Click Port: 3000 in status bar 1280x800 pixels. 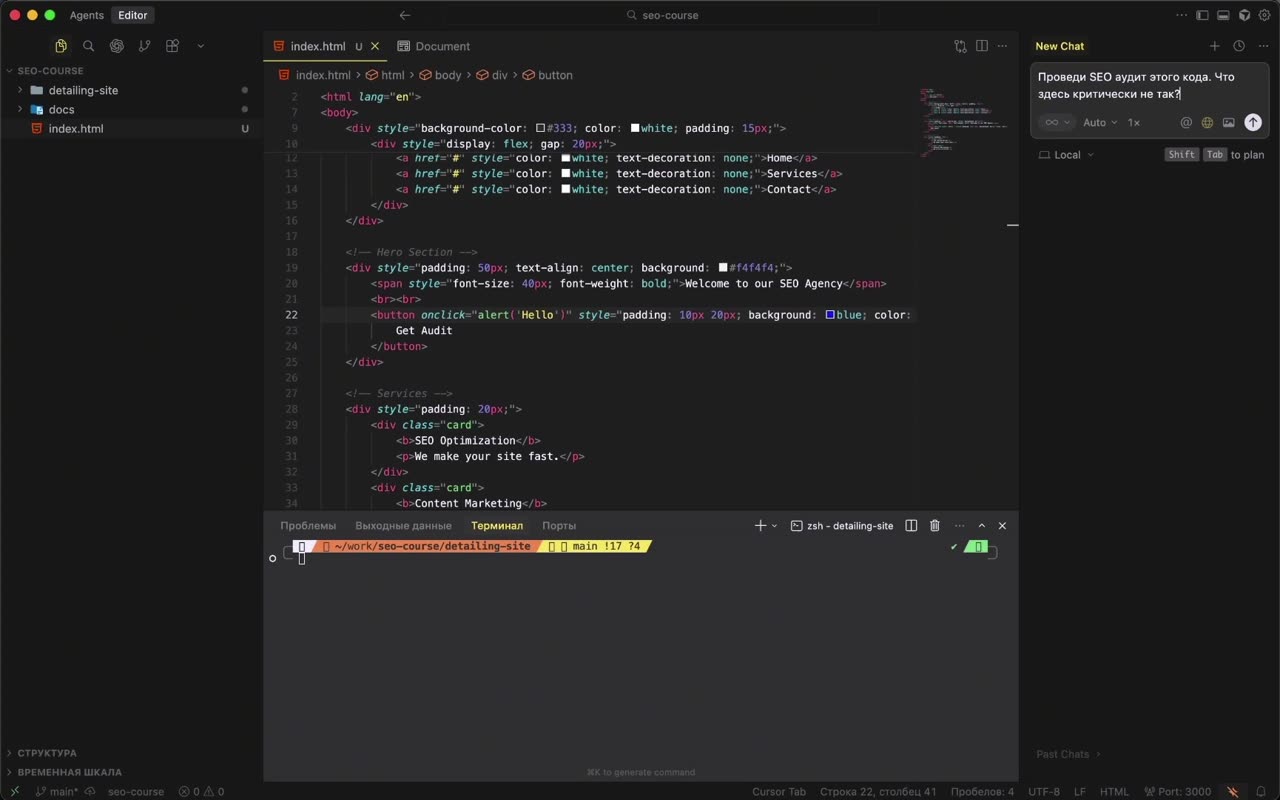1177,792
